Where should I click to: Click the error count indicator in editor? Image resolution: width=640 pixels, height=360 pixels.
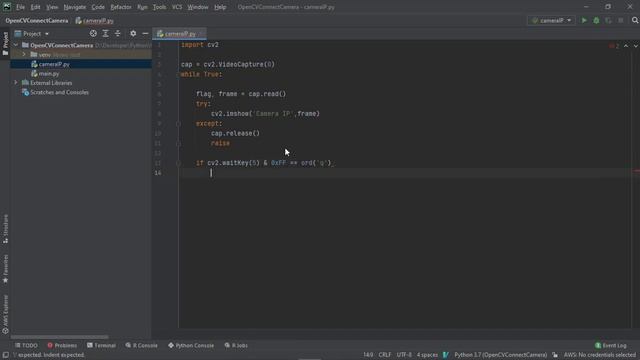click(x=614, y=46)
